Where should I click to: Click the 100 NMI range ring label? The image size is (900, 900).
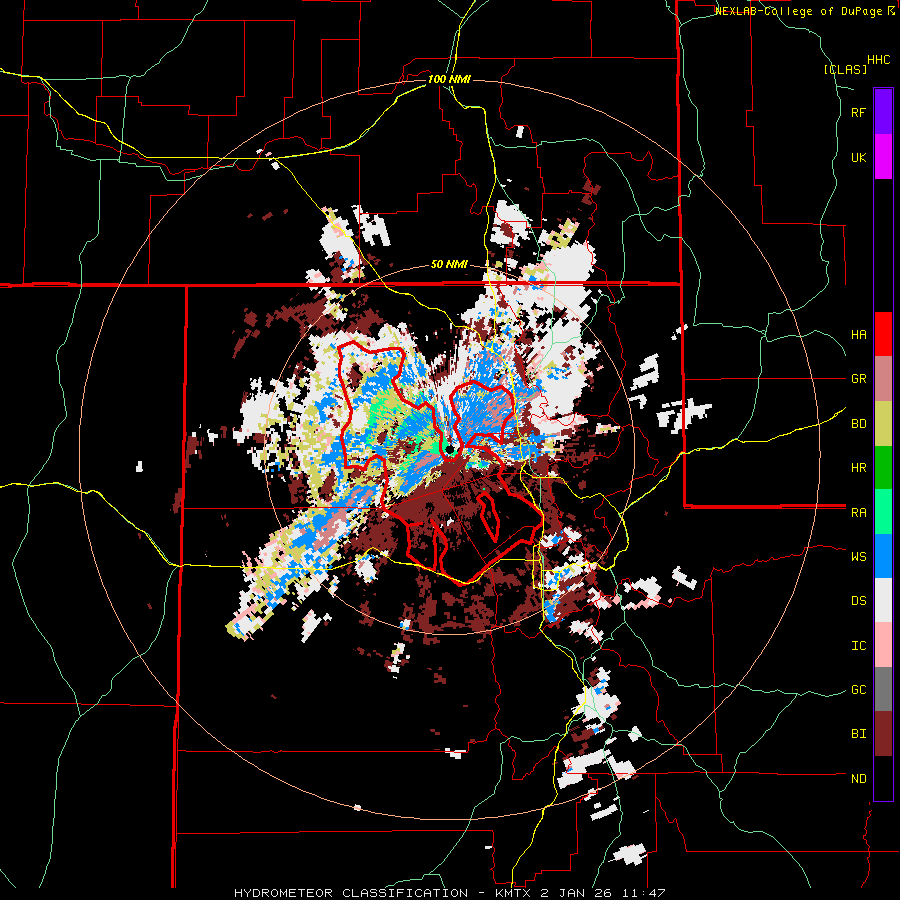[x=449, y=79]
